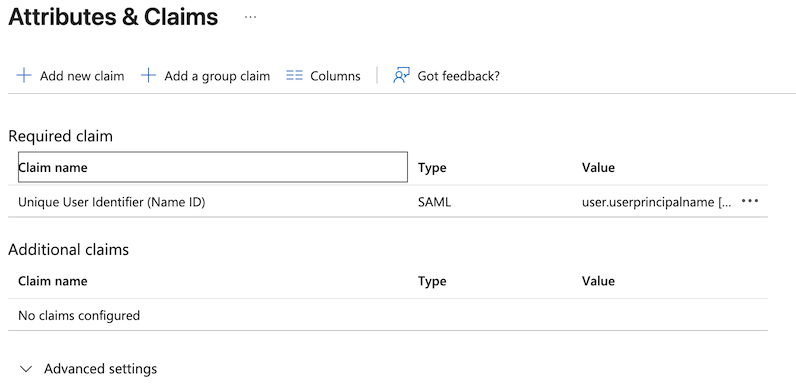796x389 pixels.
Task: Expand the Advanced settings chevron
Action: coord(26,369)
